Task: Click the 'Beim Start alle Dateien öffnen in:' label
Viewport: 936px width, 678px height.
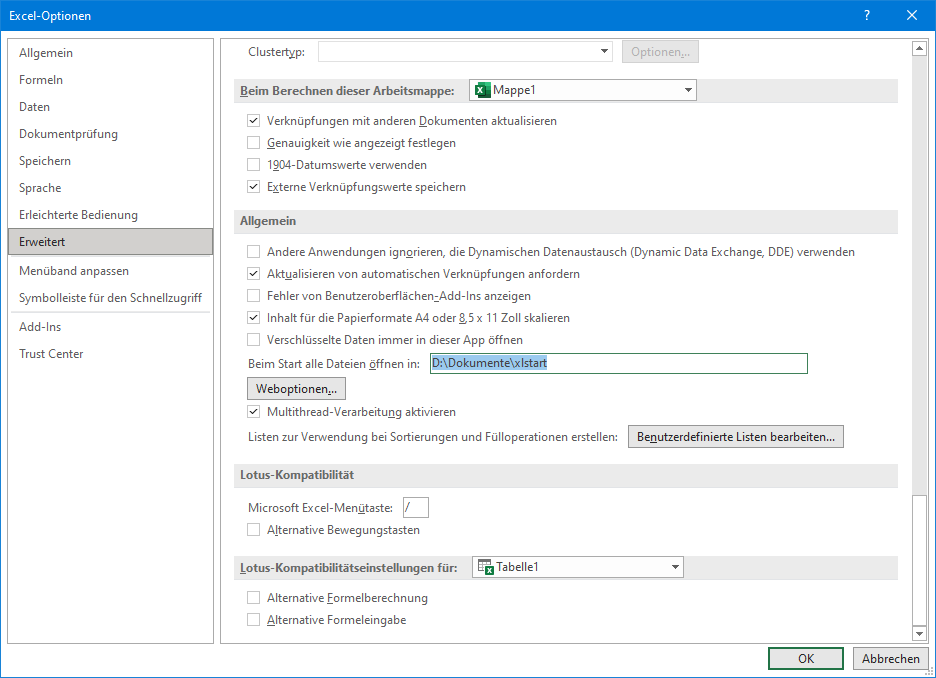Action: click(334, 364)
